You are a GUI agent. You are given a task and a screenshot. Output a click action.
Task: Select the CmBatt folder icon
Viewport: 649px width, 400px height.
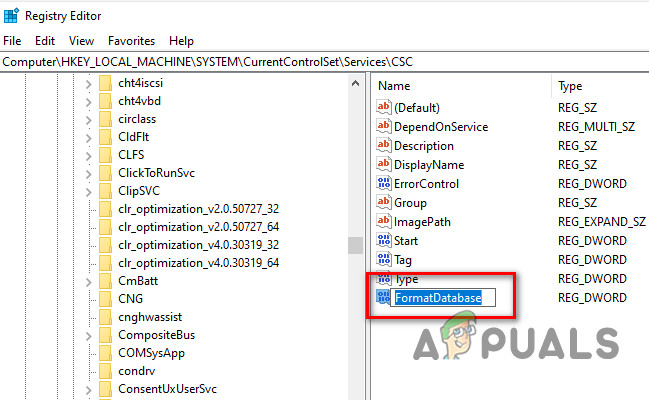(x=105, y=281)
